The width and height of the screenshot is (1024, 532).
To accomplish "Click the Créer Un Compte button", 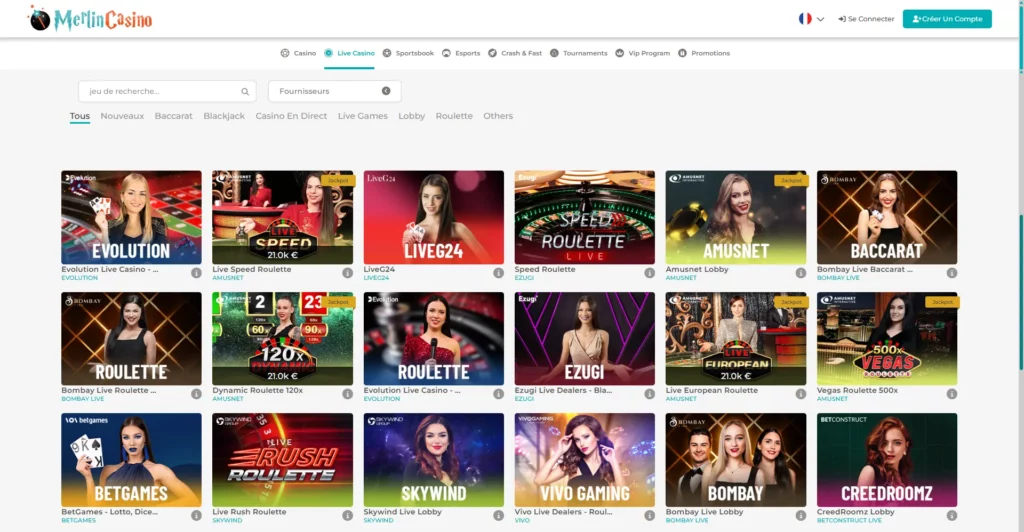I will point(947,19).
